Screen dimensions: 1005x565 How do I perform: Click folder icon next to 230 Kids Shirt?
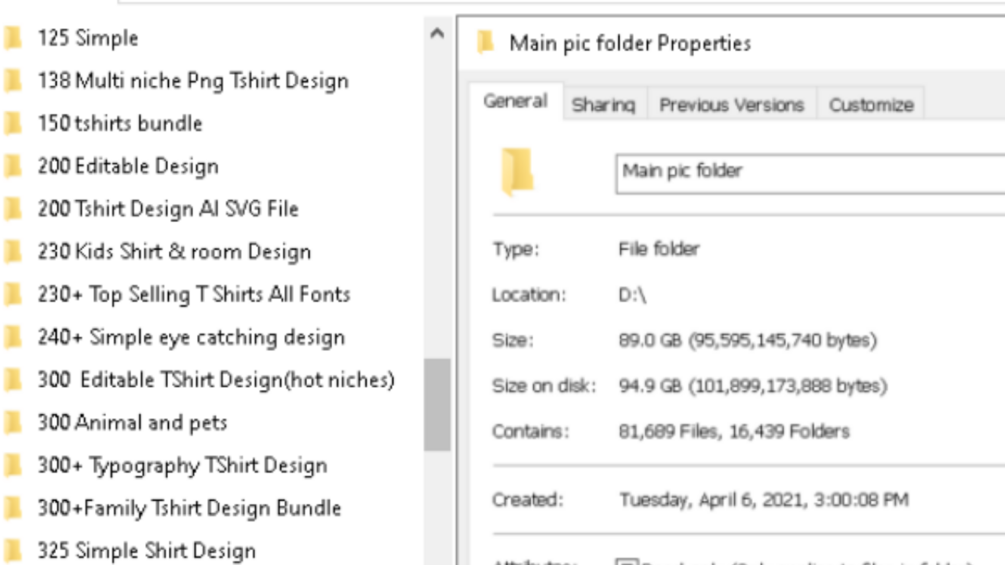[13, 252]
